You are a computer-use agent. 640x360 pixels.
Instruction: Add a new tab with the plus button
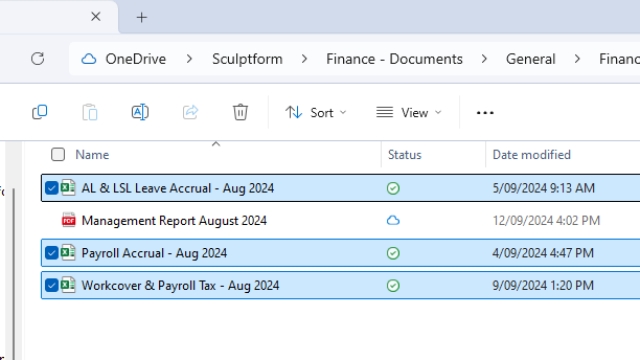(142, 17)
